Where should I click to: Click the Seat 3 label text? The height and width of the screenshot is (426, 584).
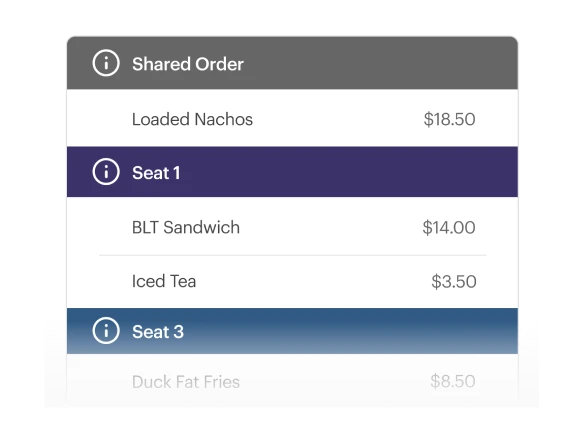pos(158,332)
